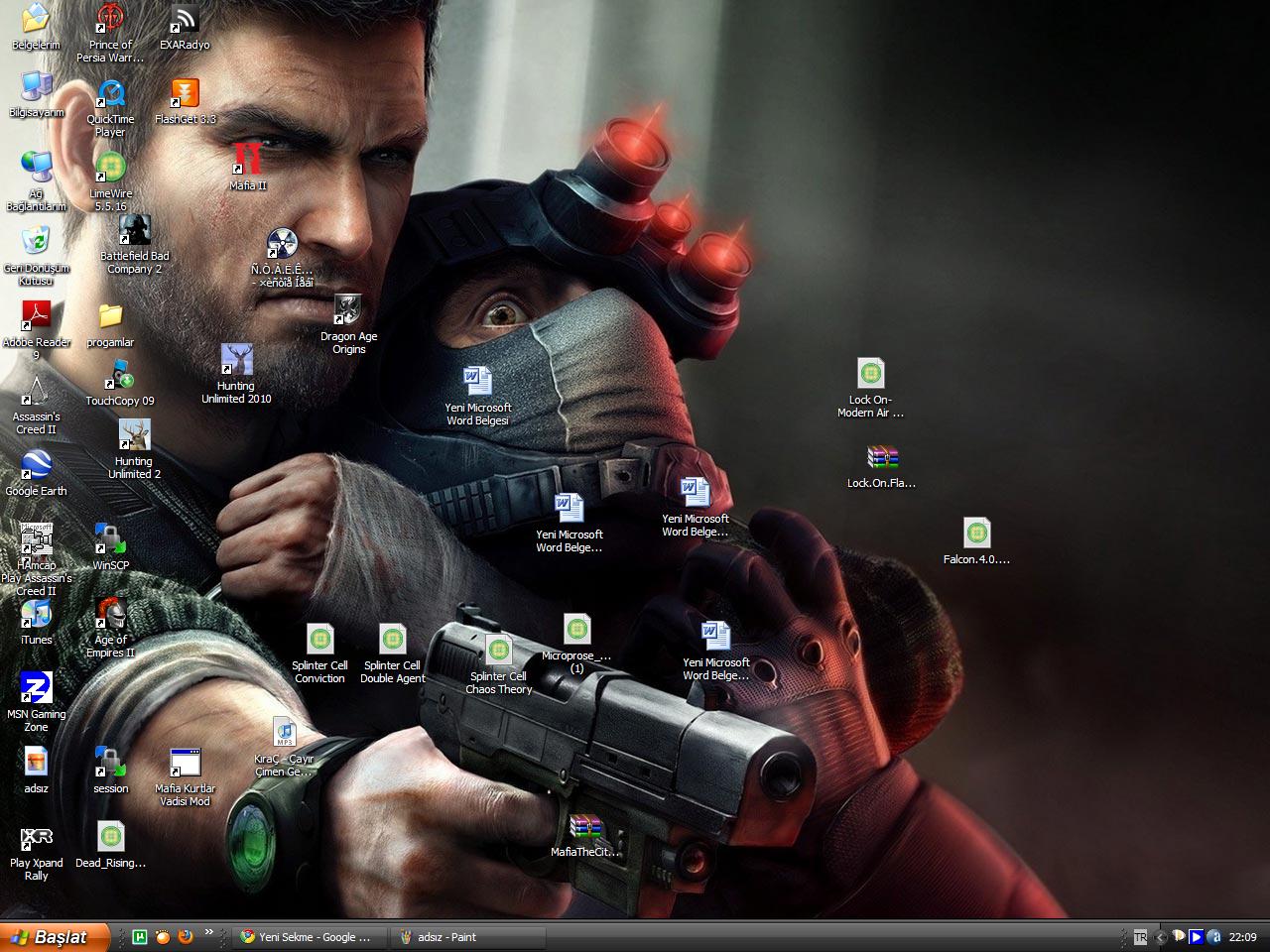The image size is (1270, 952).
Task: Launch Assassin's Creed II shortcut
Action: click(36, 390)
